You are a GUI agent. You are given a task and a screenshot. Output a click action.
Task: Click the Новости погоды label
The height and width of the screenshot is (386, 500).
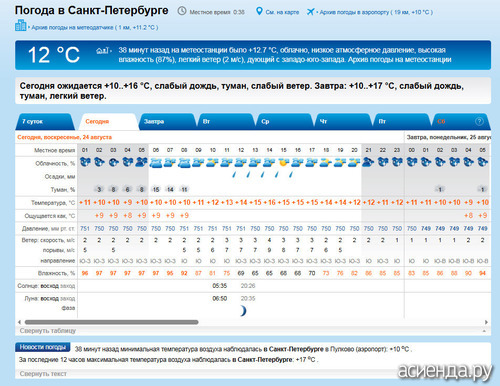pos(43,347)
